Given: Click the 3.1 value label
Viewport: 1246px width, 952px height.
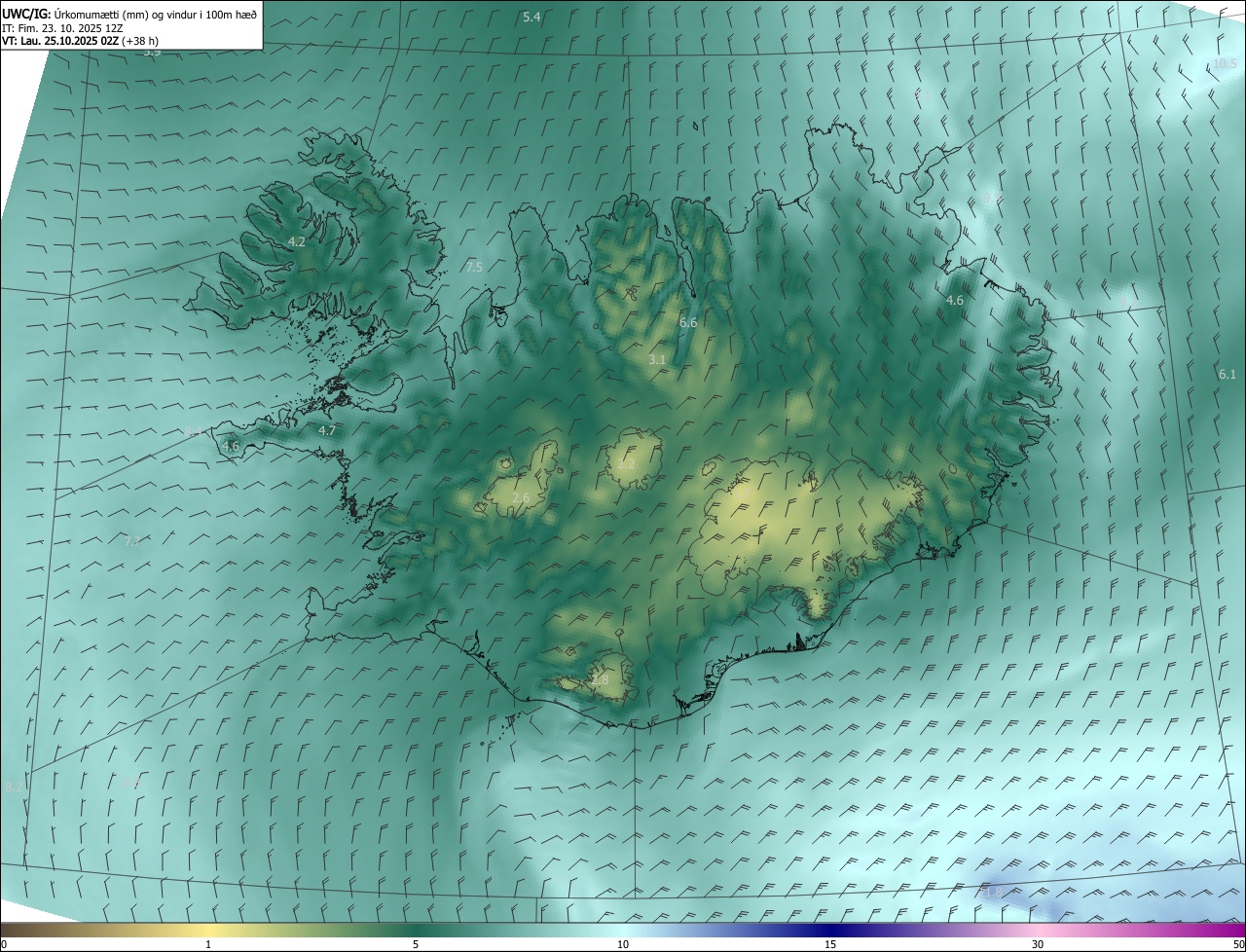Looking at the screenshot, I should tap(657, 360).
